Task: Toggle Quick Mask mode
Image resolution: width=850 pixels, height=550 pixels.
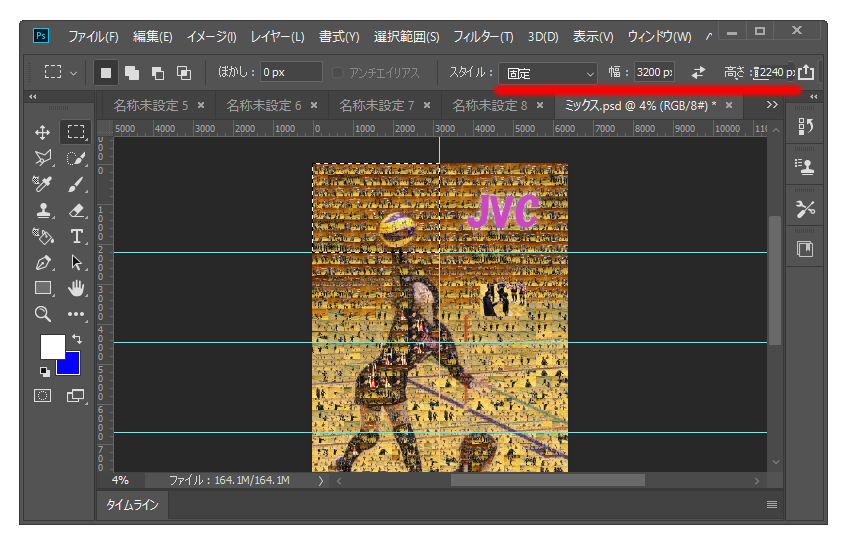Action: coord(42,396)
